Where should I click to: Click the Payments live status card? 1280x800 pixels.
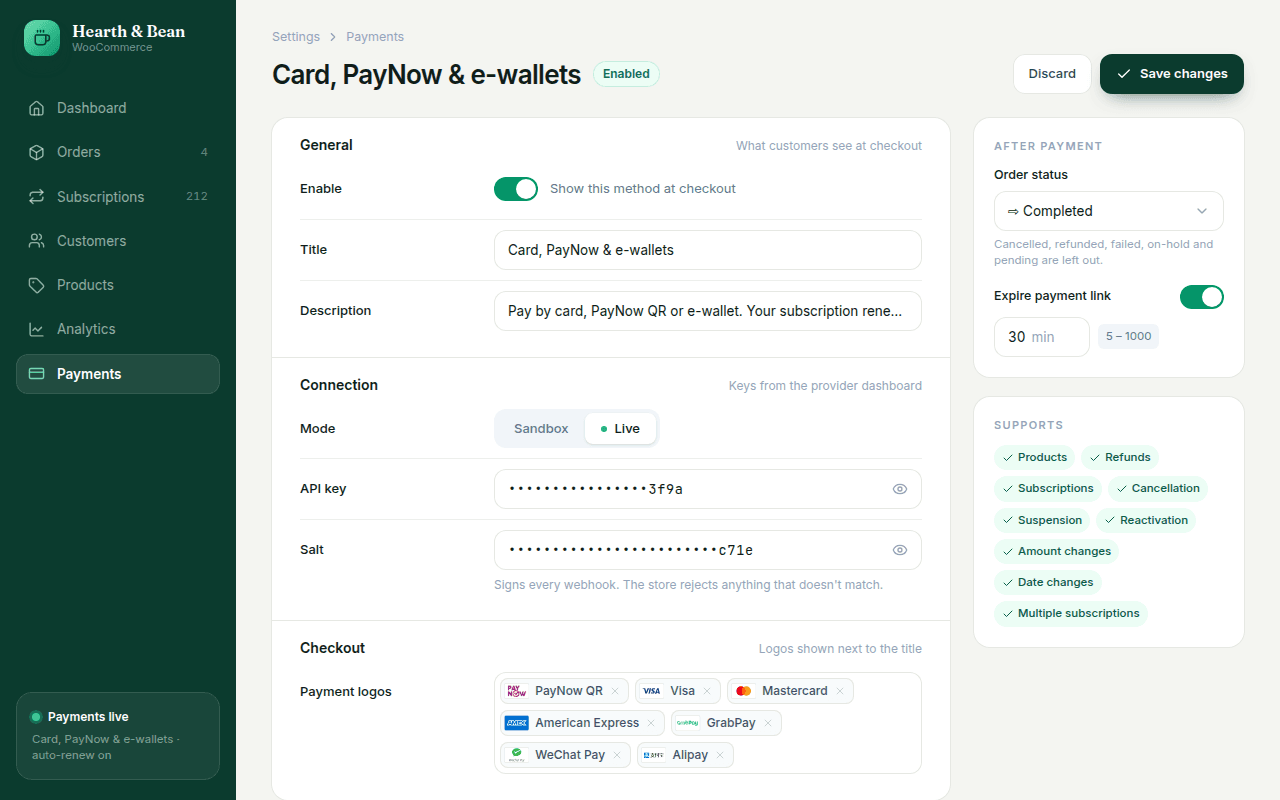point(118,736)
